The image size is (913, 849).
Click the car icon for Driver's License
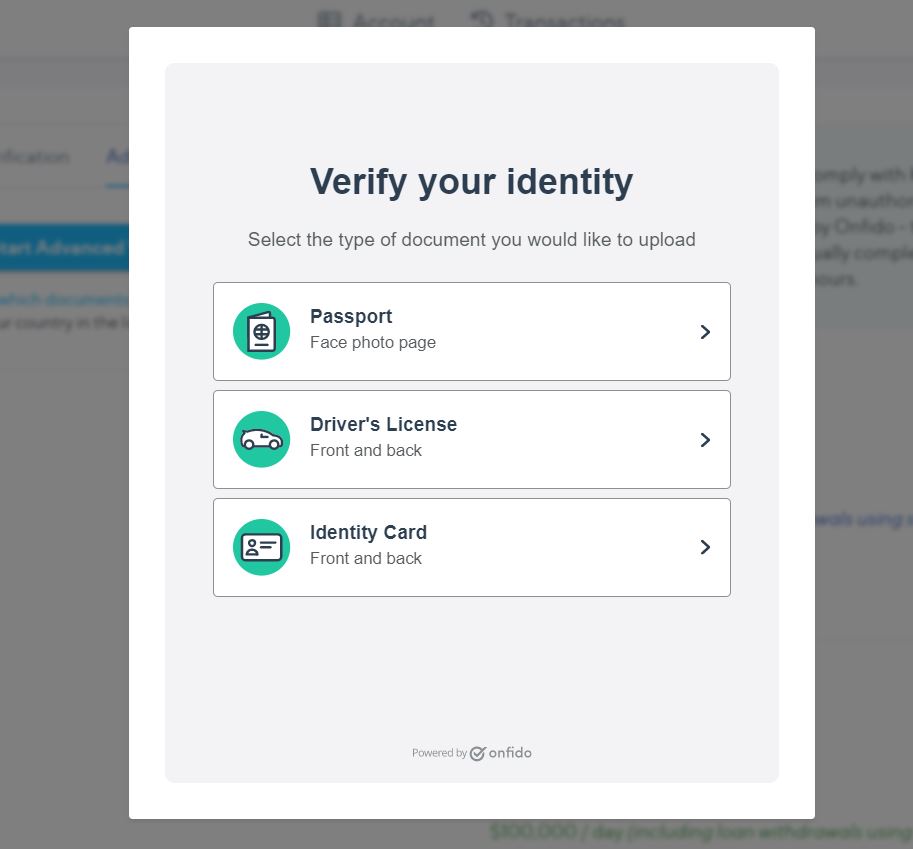point(261,440)
